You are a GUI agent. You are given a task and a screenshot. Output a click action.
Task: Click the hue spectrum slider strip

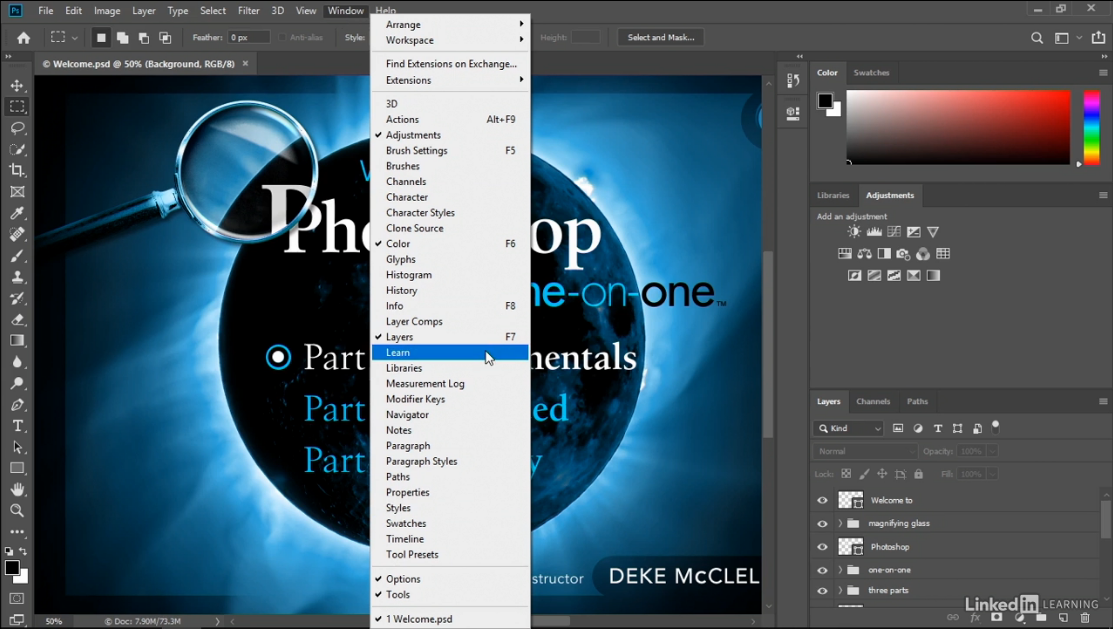pyautogui.click(x=1092, y=128)
